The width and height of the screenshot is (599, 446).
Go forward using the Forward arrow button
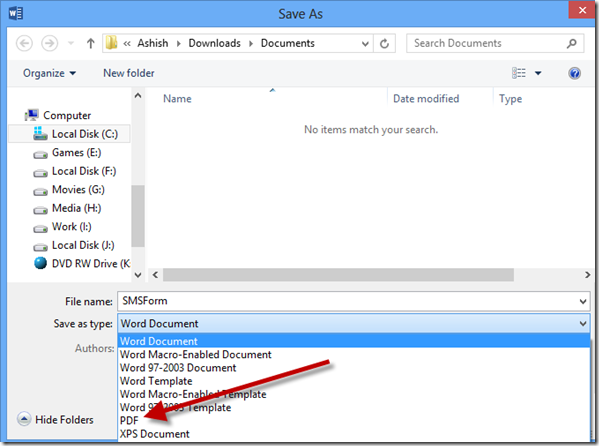pyautogui.click(x=50, y=43)
